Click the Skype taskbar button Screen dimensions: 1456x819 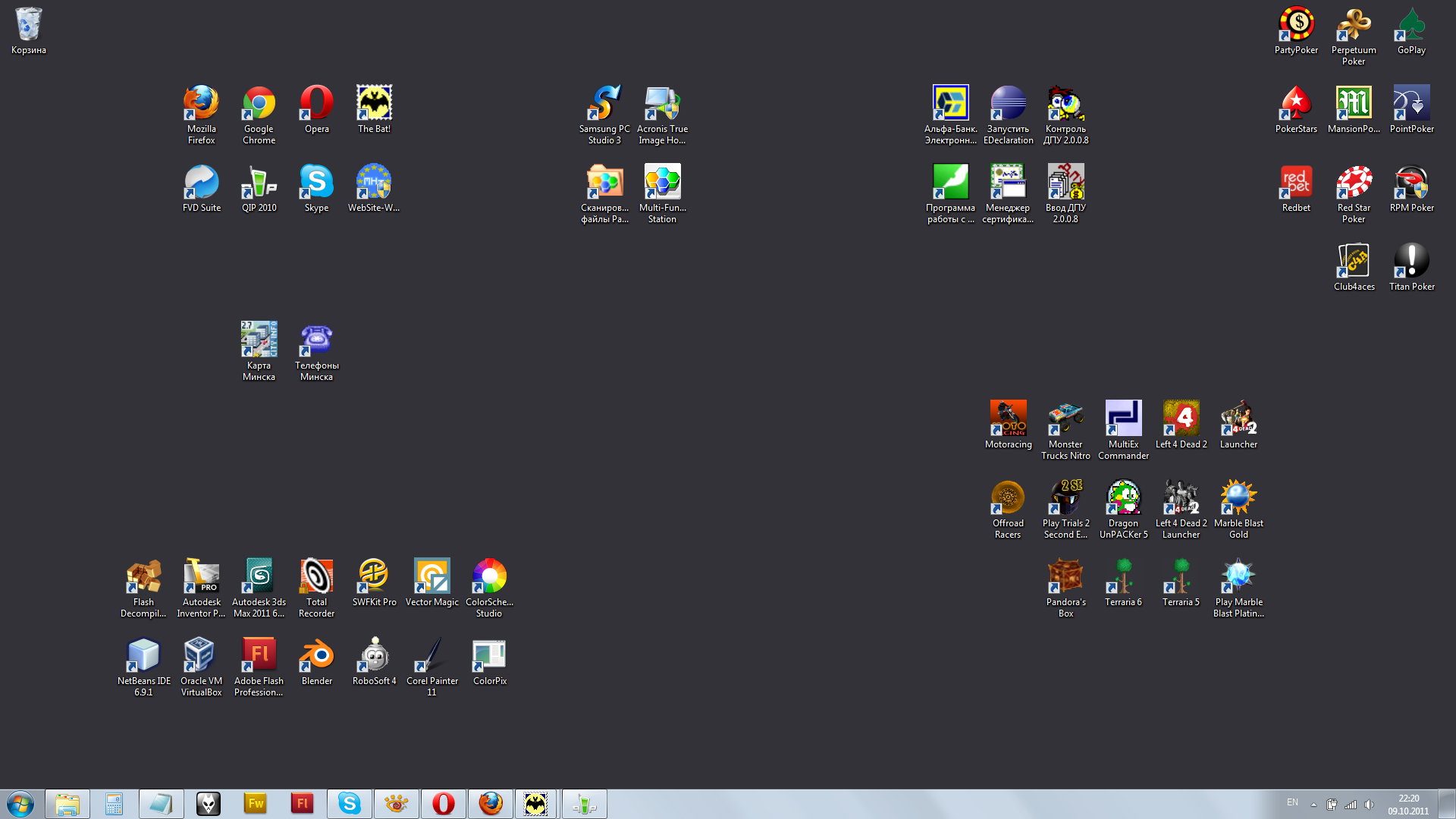pyautogui.click(x=350, y=804)
